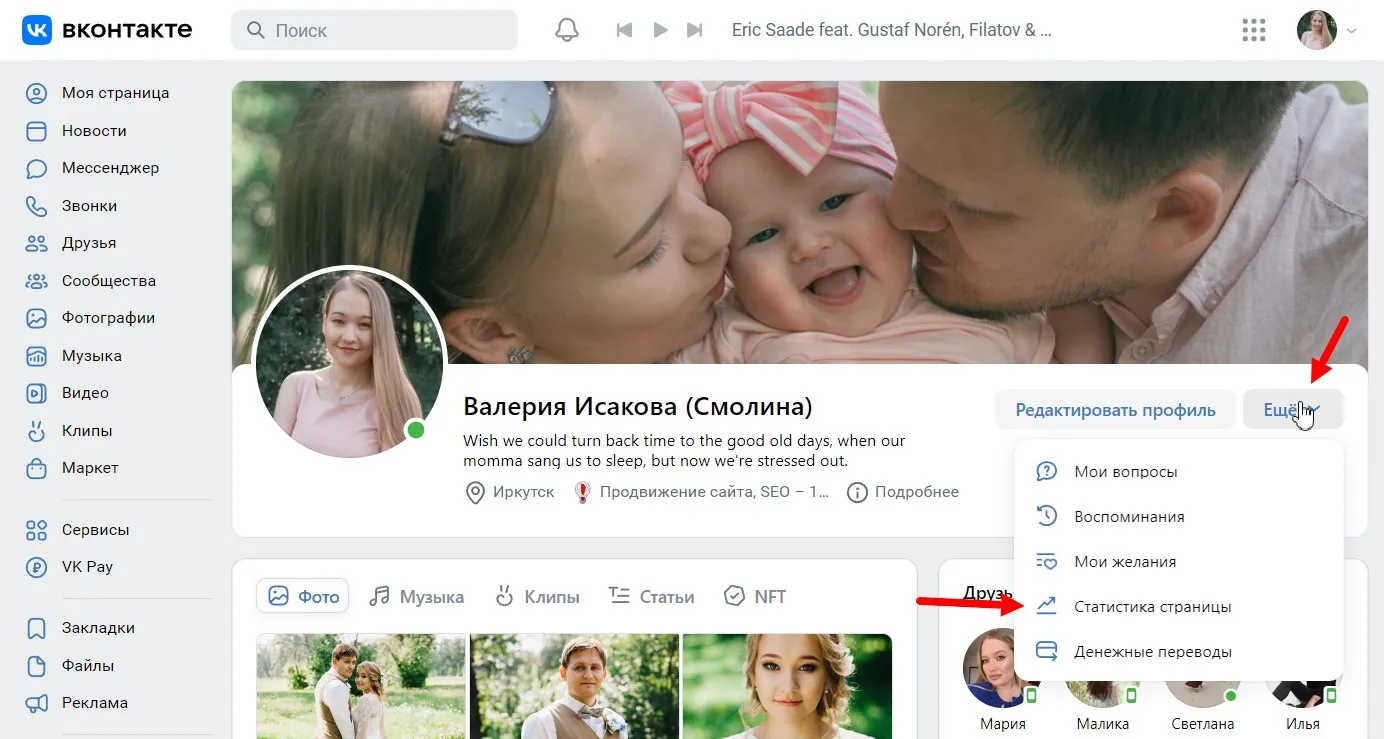Click the Музыка sidebar icon
The image size is (1384, 739).
37,356
